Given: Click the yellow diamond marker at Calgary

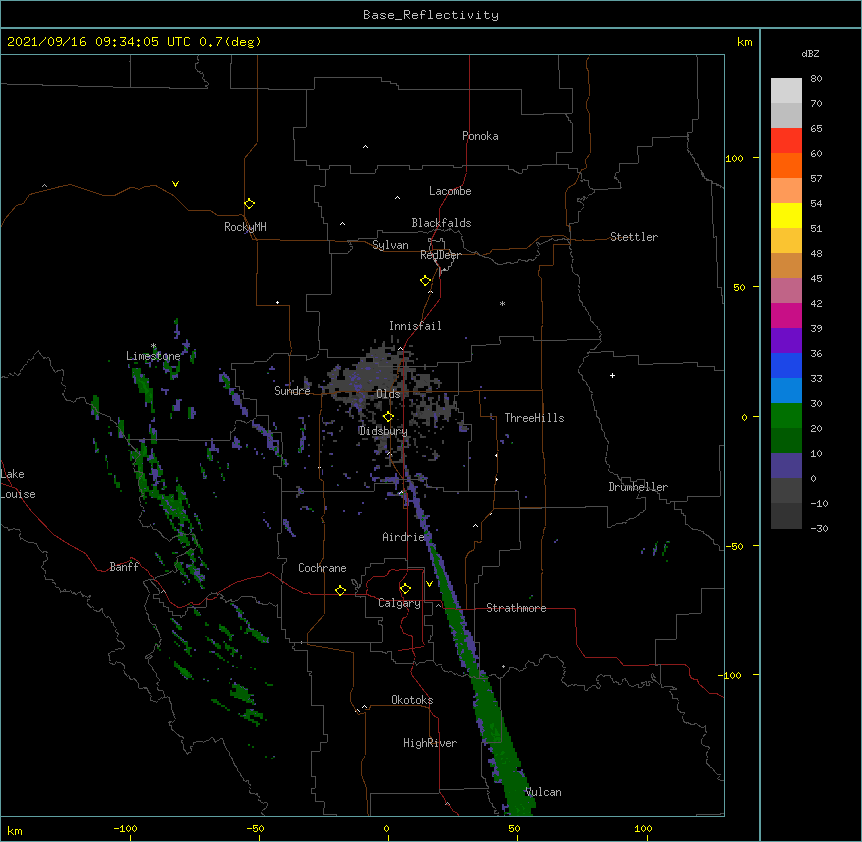Looking at the screenshot, I should (x=405, y=589).
